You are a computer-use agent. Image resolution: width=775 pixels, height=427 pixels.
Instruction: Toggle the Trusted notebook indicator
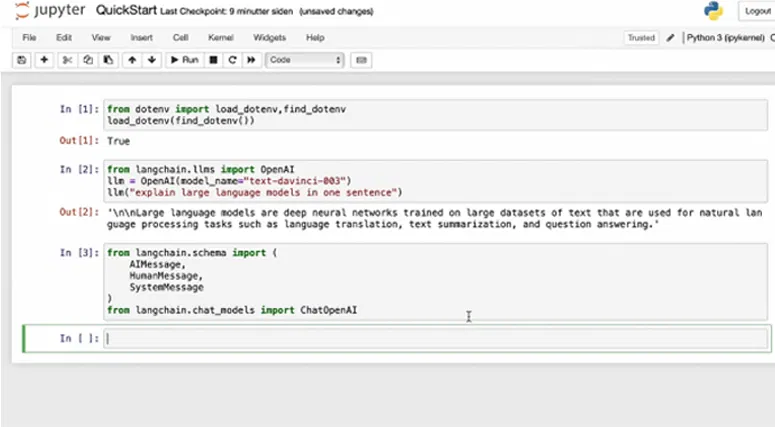point(640,38)
